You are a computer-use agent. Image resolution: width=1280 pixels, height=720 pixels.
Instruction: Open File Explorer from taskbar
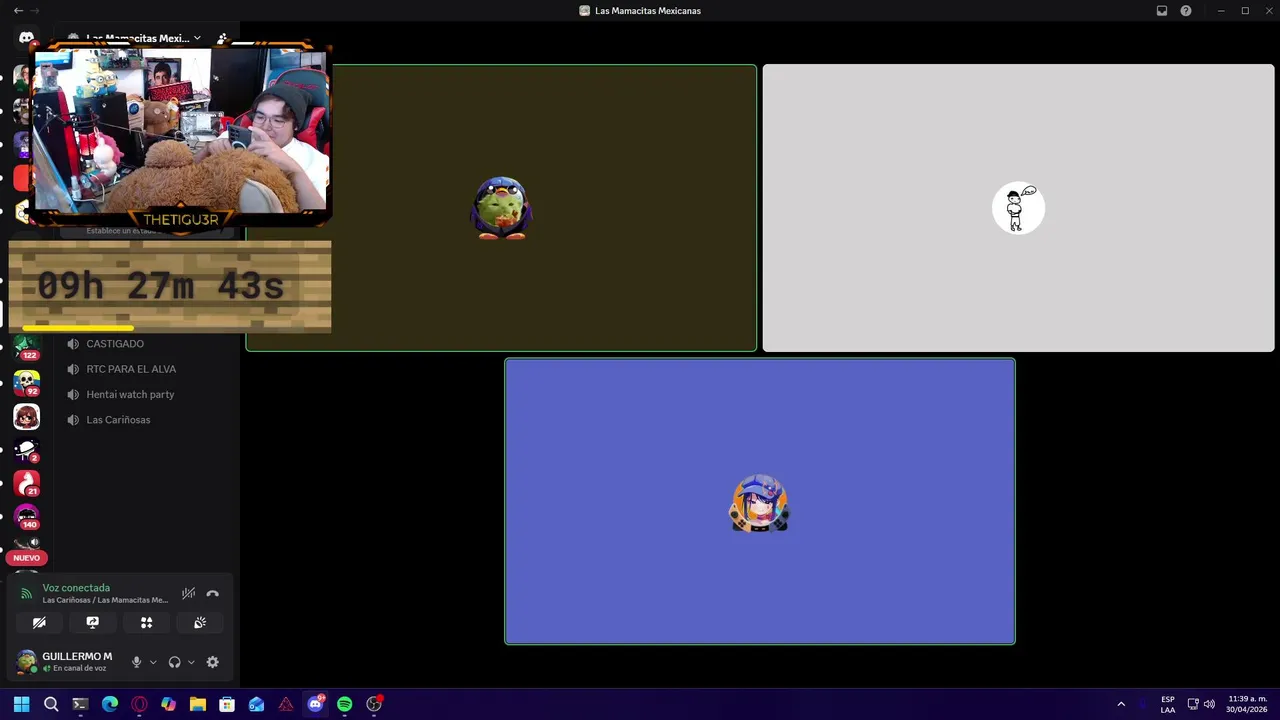(x=198, y=704)
